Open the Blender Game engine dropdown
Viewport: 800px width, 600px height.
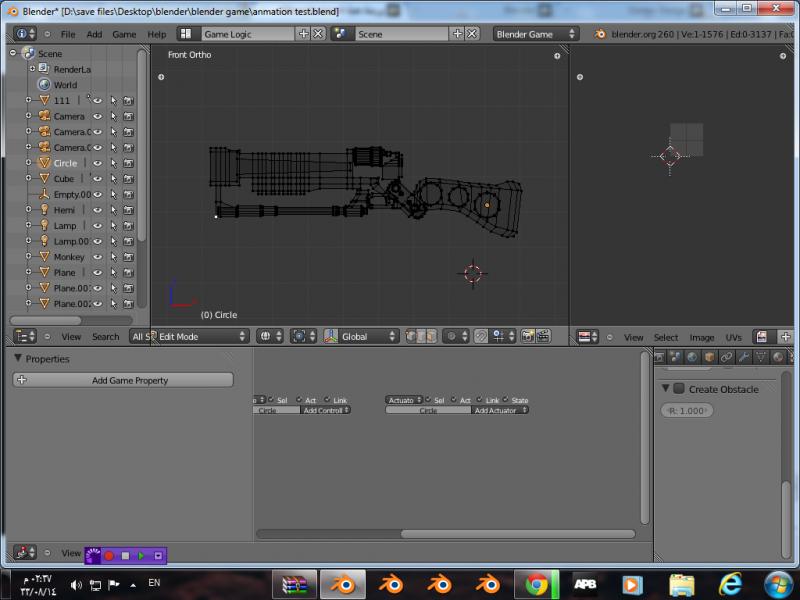pos(536,34)
